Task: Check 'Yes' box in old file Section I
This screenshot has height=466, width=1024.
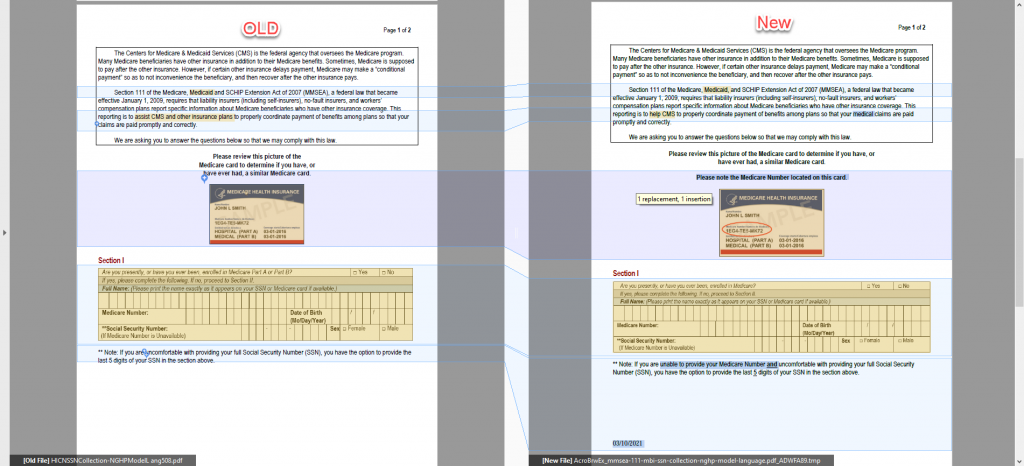Action: [355, 272]
